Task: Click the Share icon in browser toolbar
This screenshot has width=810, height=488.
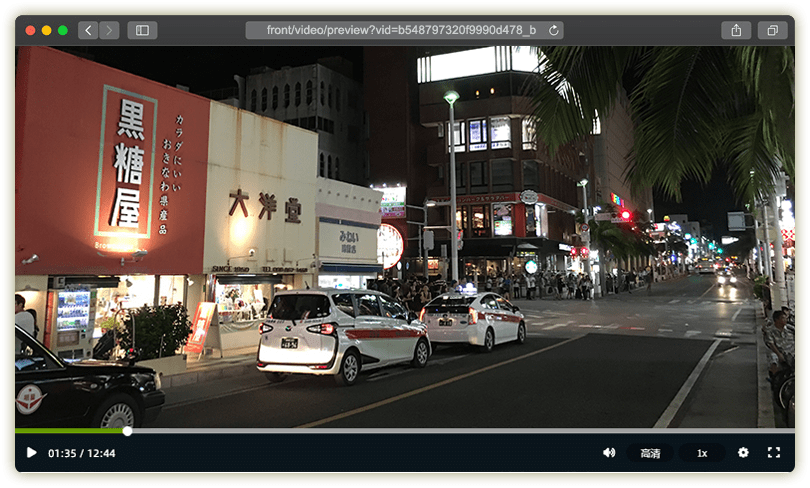Action: coord(736,30)
